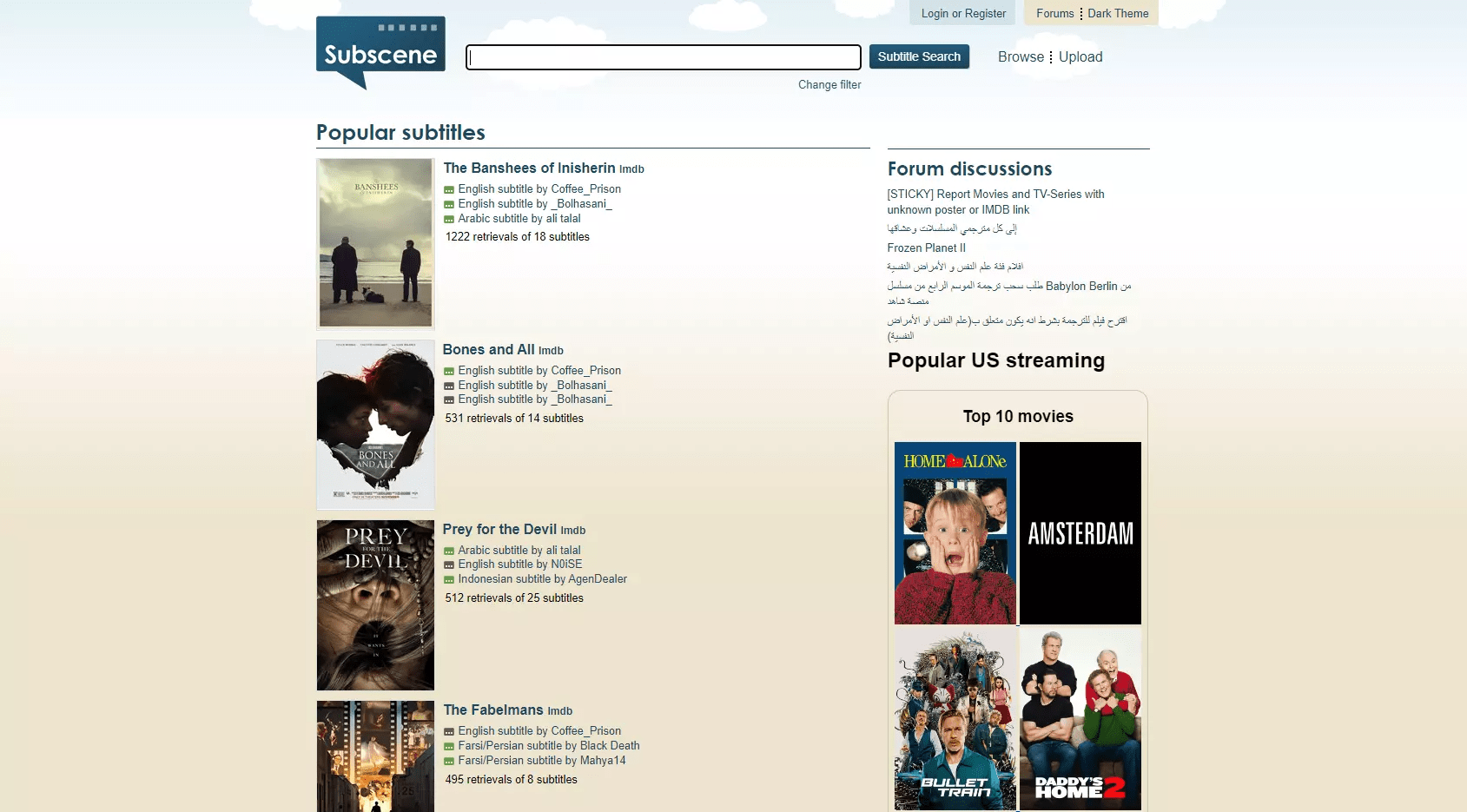Image resolution: width=1467 pixels, height=812 pixels.
Task: Click Bullet Train poster in Top 10
Action: [955, 719]
